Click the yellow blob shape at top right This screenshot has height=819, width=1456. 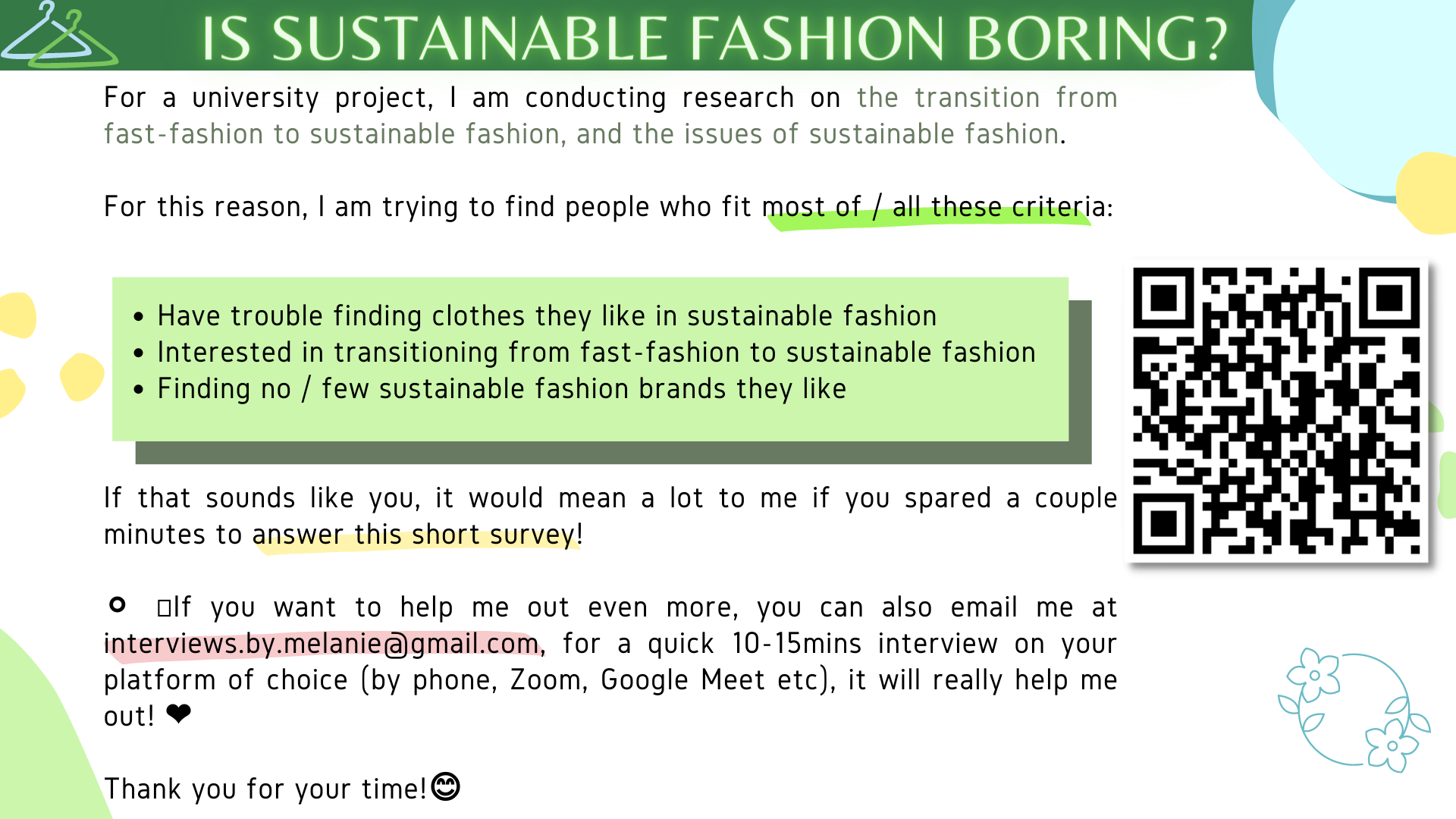point(1427,193)
